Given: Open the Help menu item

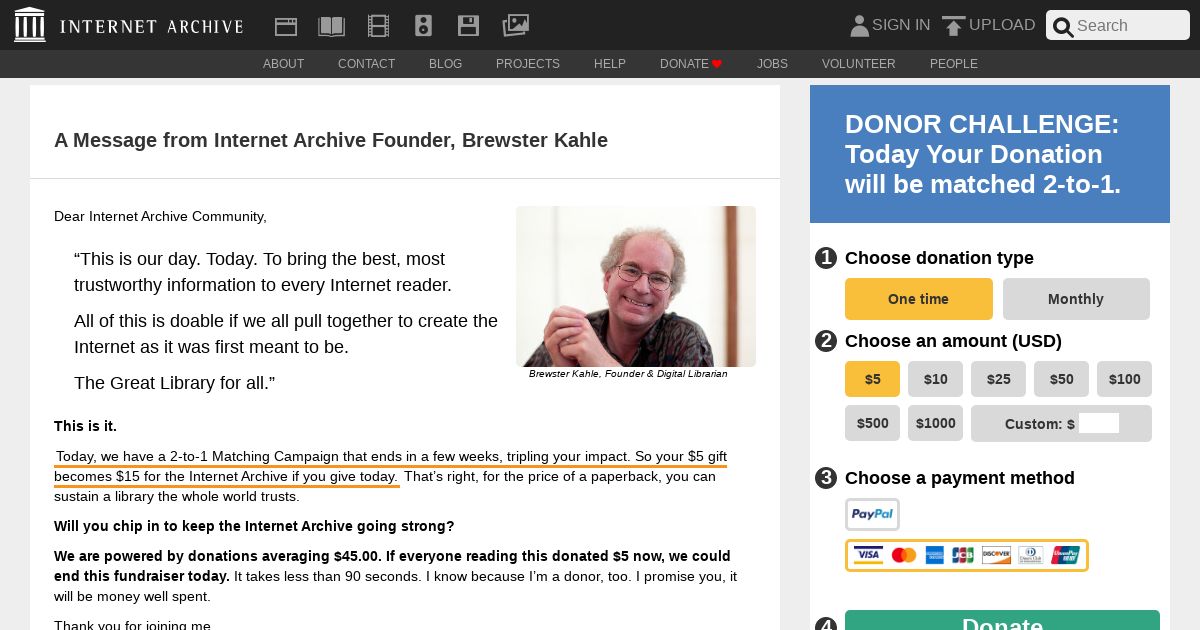Looking at the screenshot, I should click(x=610, y=64).
